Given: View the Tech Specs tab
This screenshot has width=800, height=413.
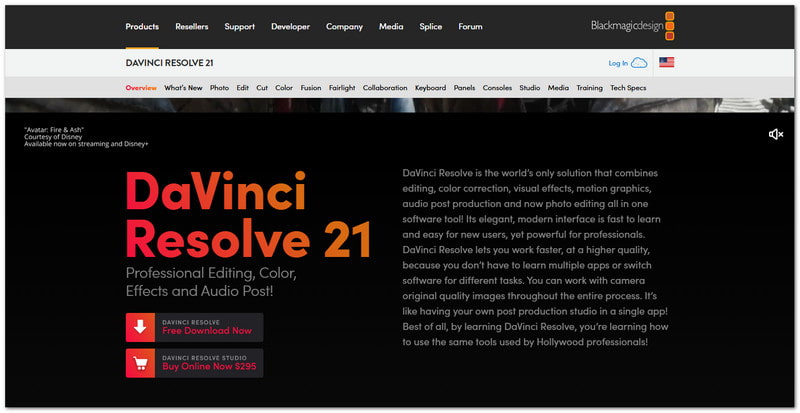Looking at the screenshot, I should coord(628,88).
